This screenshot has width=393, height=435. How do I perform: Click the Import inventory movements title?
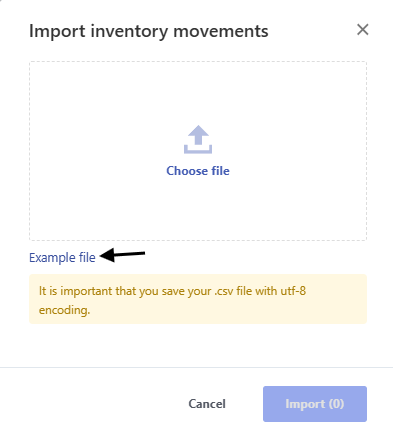(x=149, y=31)
